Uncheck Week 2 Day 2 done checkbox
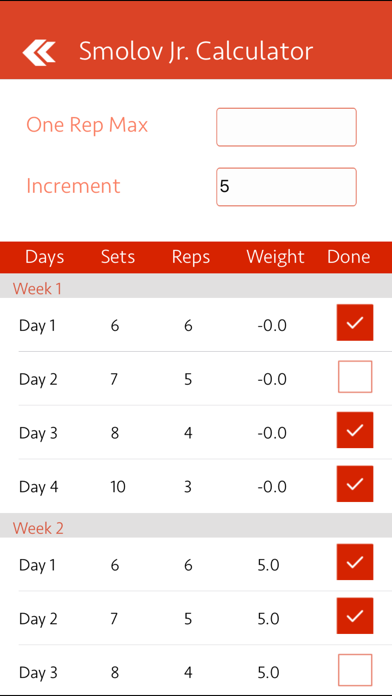The width and height of the screenshot is (392, 696). 355,616
